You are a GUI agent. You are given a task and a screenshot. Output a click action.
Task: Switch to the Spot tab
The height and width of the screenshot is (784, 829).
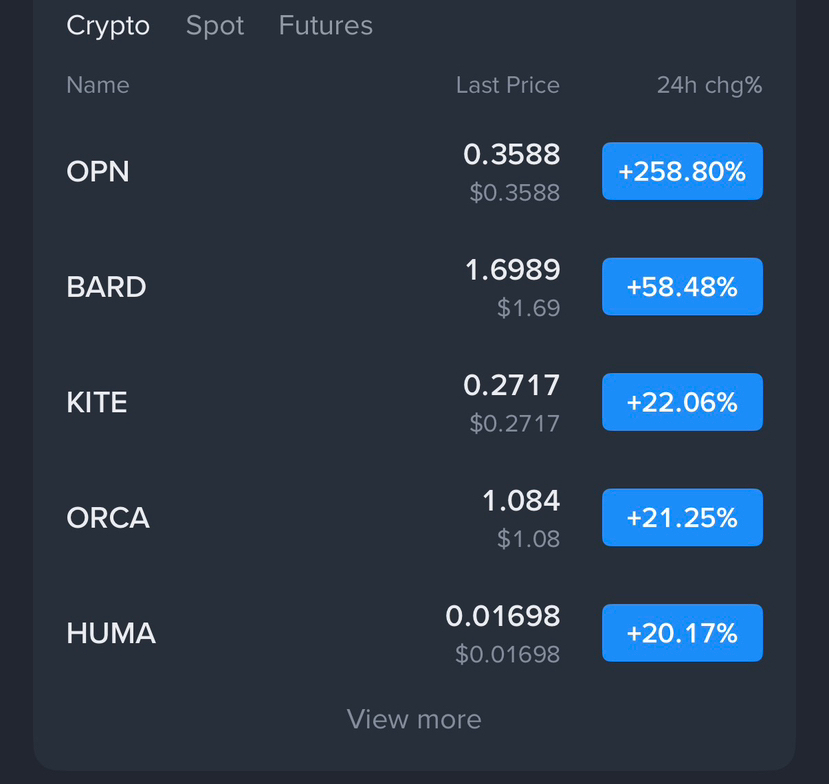[x=214, y=26]
